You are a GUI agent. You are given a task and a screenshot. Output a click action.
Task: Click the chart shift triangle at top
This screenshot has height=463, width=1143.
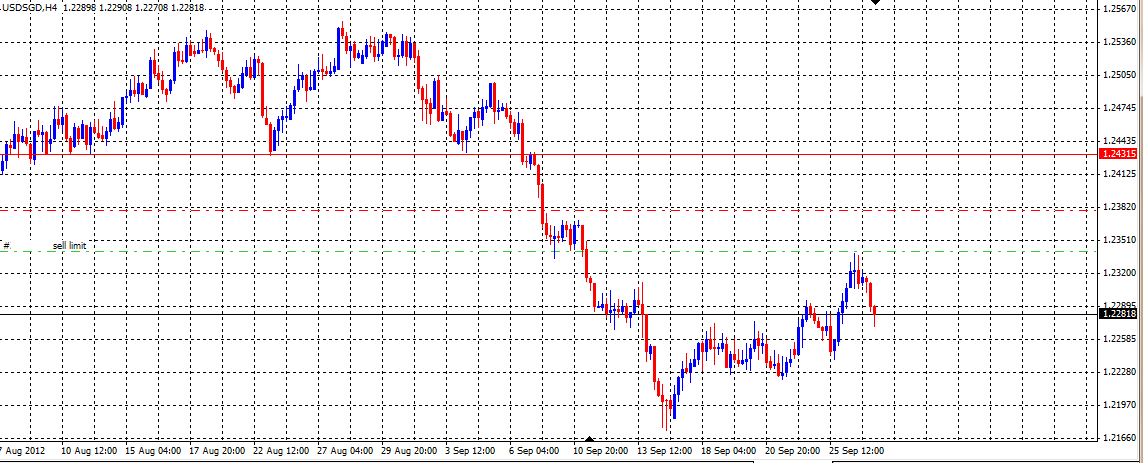coord(876,3)
